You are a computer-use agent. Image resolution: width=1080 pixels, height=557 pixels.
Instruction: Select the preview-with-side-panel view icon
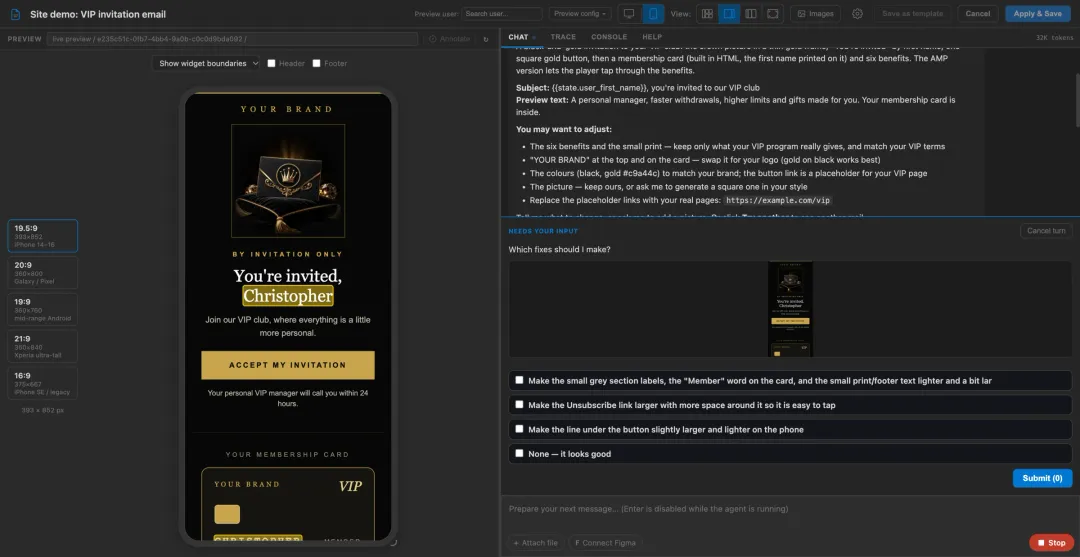[x=729, y=14]
